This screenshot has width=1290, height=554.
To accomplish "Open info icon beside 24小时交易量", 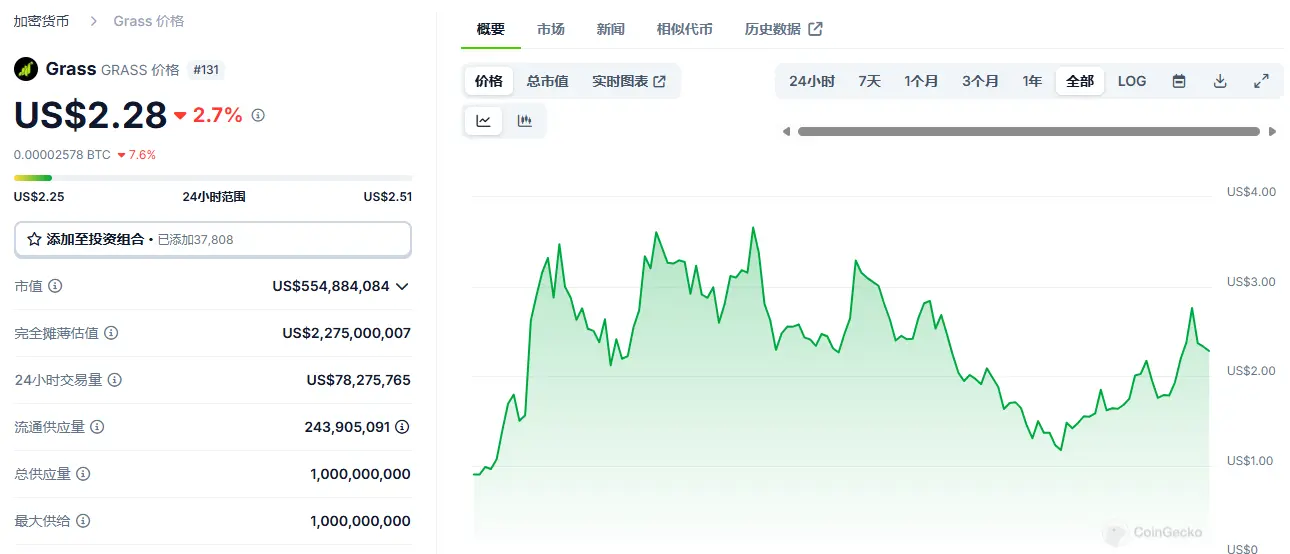I will (x=115, y=380).
